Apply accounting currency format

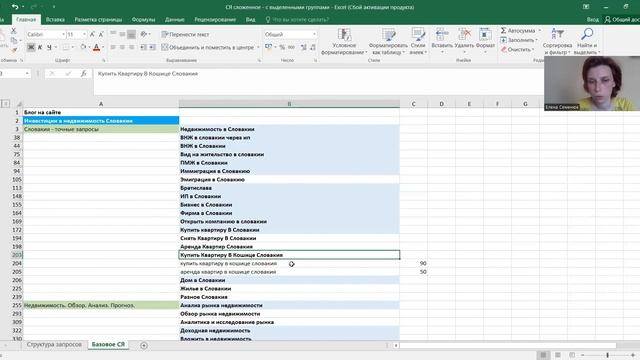[268, 47]
